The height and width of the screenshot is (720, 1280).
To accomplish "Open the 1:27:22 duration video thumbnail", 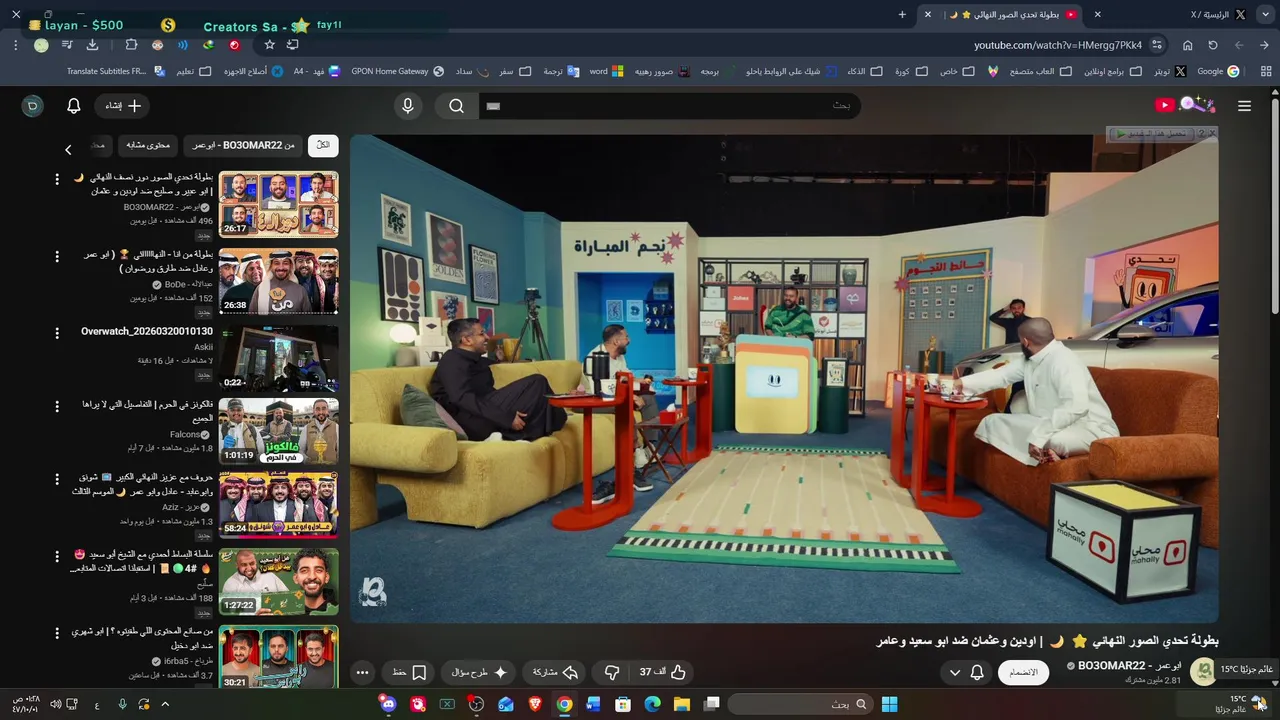I will click(279, 582).
